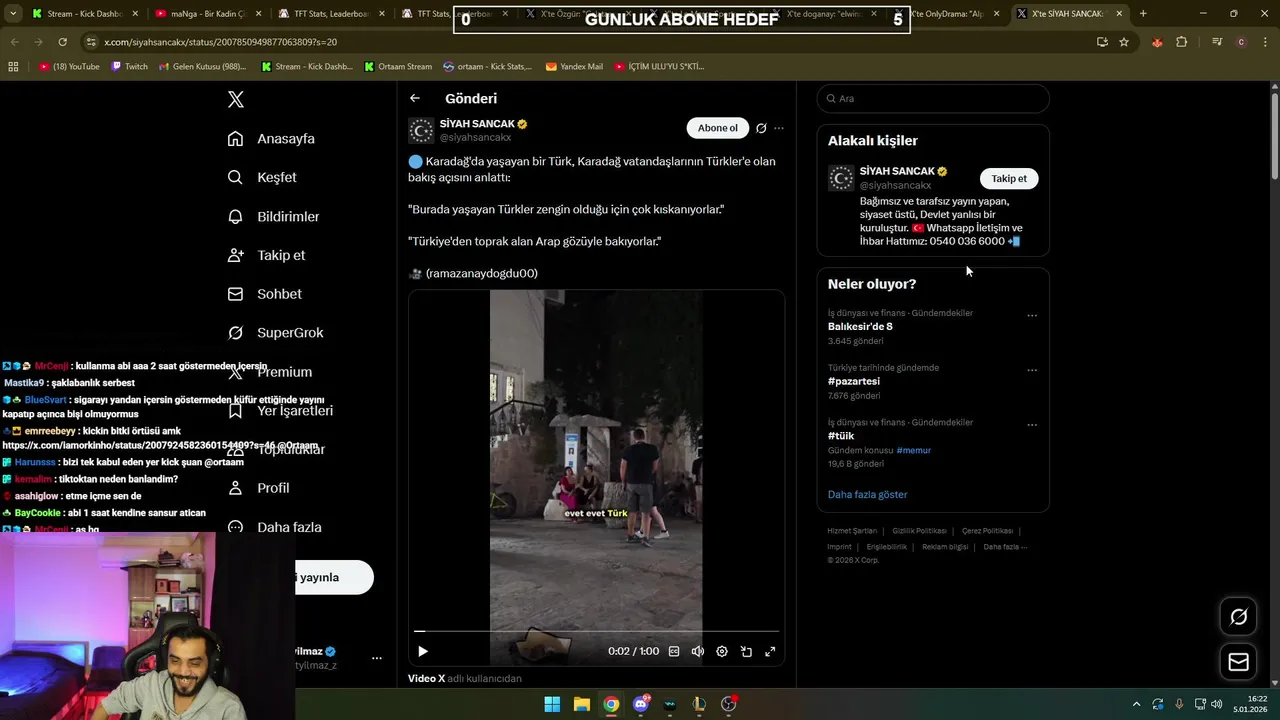Focus the Ara search field
This screenshot has width=1280, height=720.
(933, 99)
